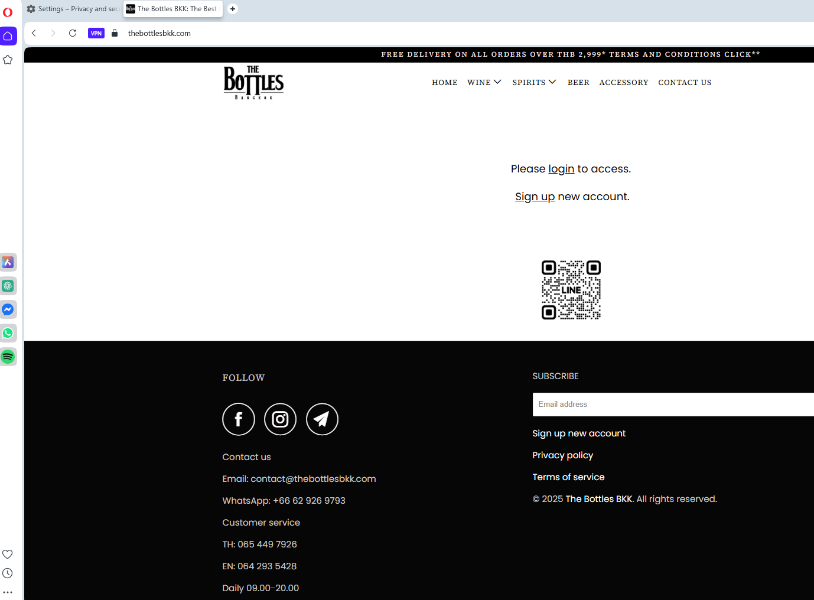Click the Telegram paper-plane icon
Image resolution: width=814 pixels, height=600 pixels.
coord(322,419)
